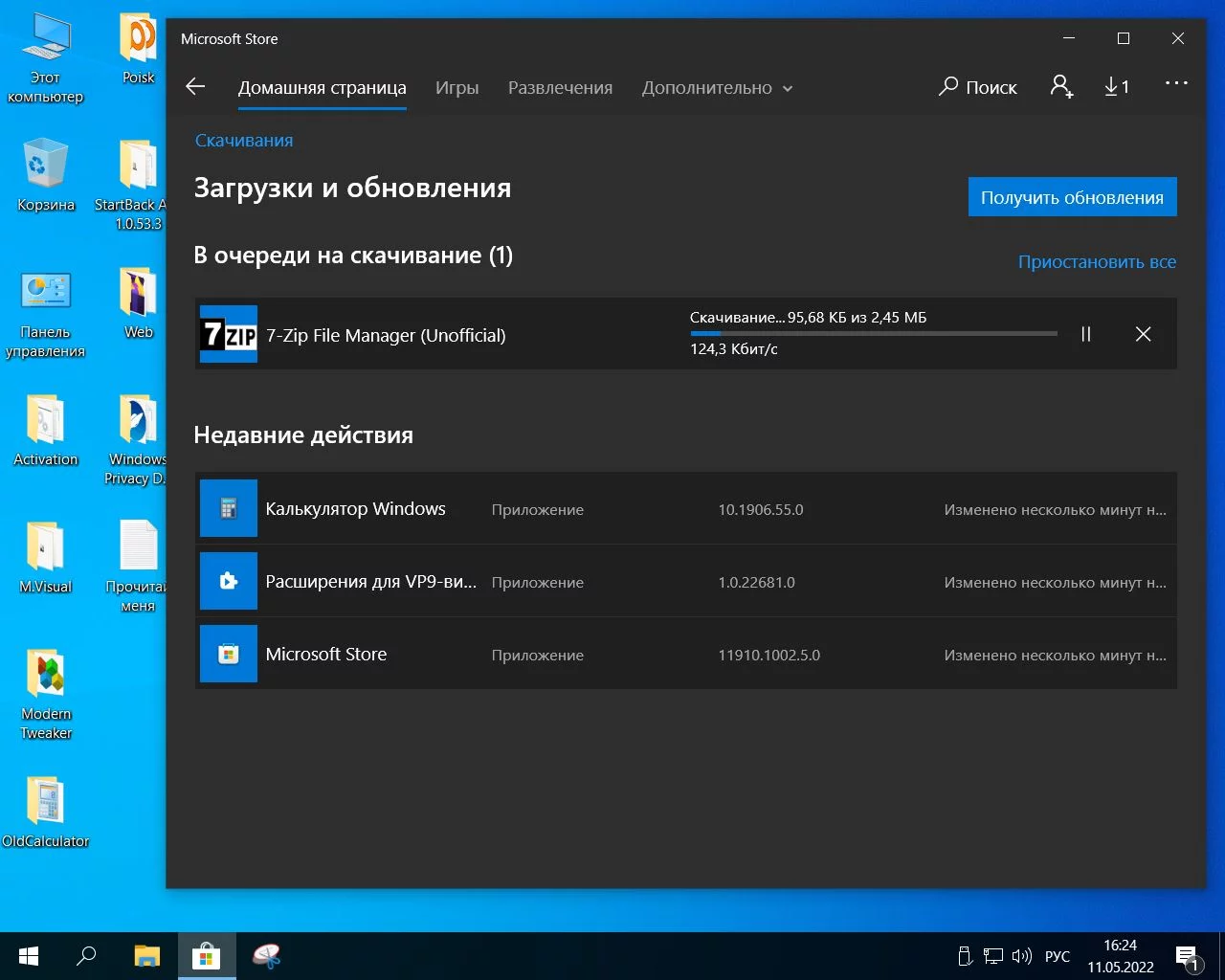This screenshot has width=1225, height=980.
Task: Open the downloads indicator icon
Action: [1116, 87]
